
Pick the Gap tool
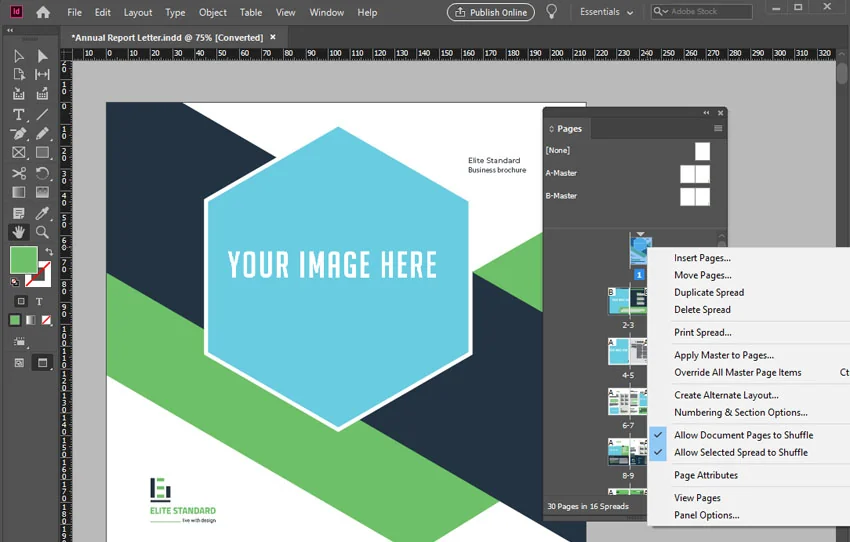[42, 74]
